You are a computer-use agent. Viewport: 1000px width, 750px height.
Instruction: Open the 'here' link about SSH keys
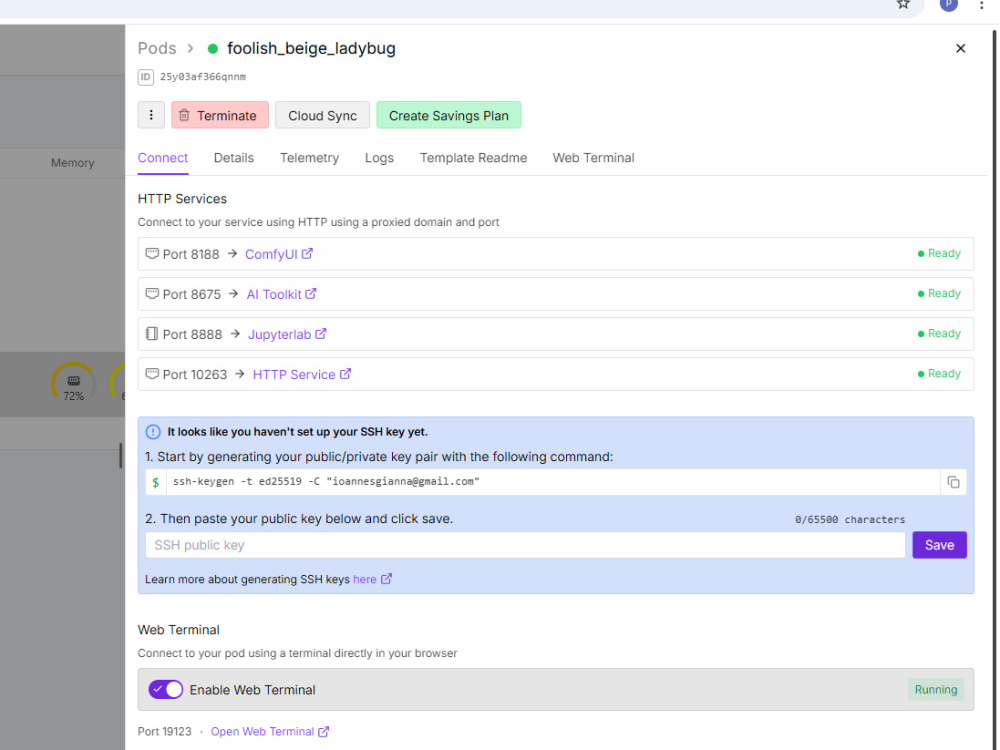[364, 580]
